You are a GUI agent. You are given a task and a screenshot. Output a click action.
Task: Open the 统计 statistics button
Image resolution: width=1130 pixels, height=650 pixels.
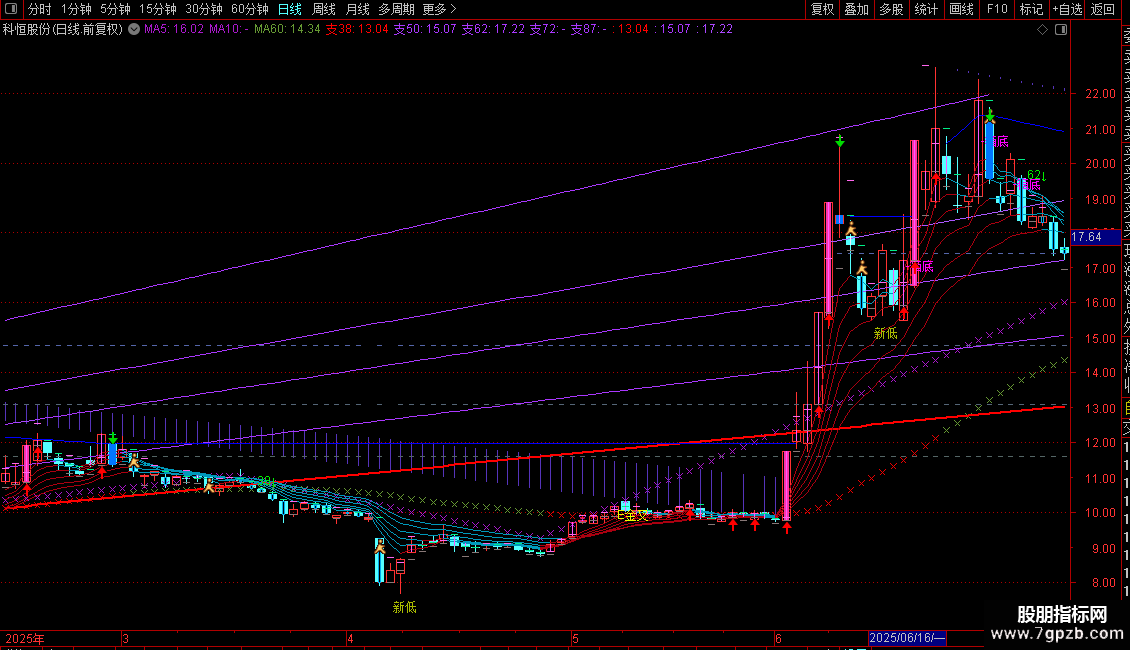coord(926,9)
